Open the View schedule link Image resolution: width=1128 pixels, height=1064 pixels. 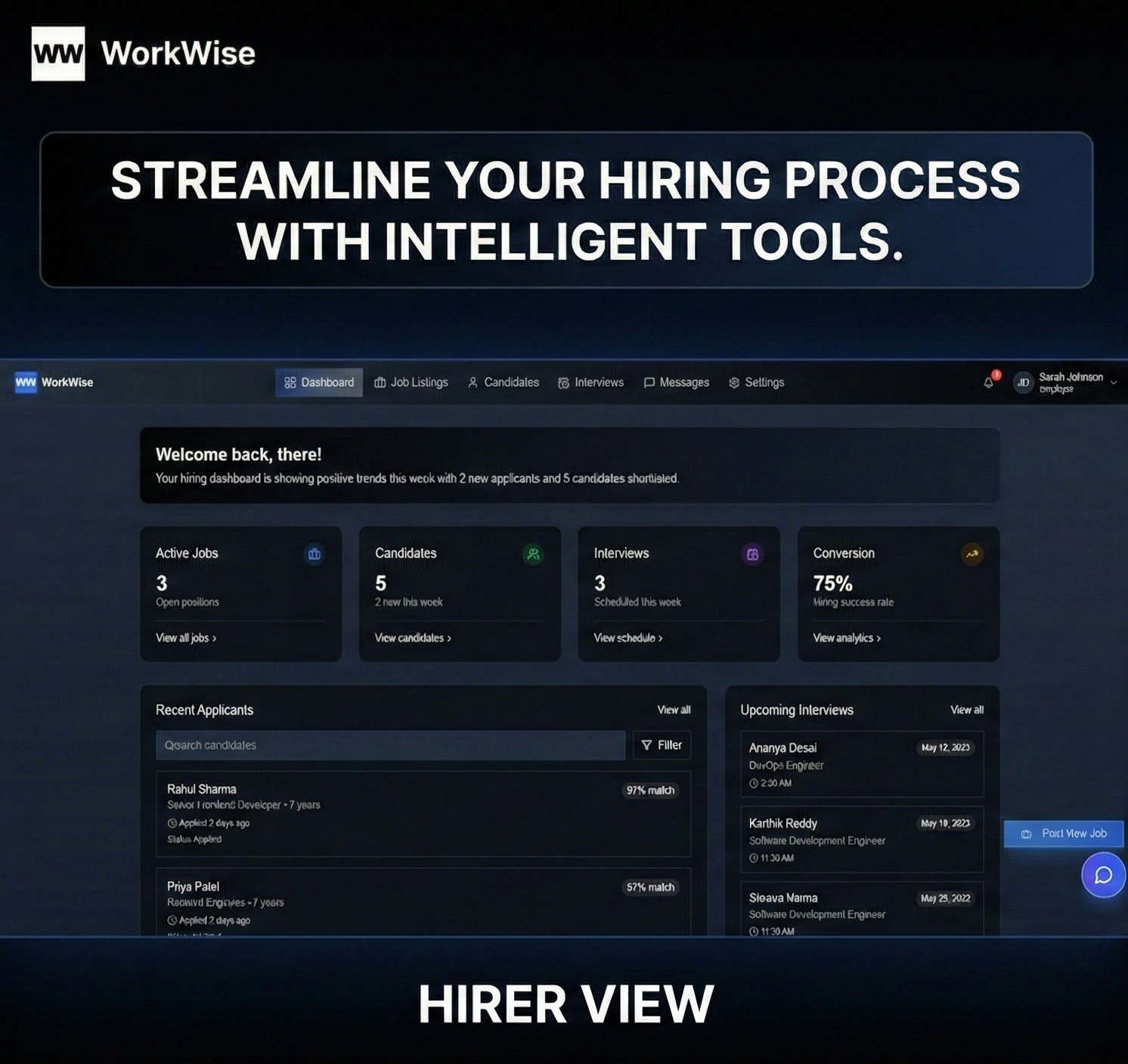click(628, 638)
